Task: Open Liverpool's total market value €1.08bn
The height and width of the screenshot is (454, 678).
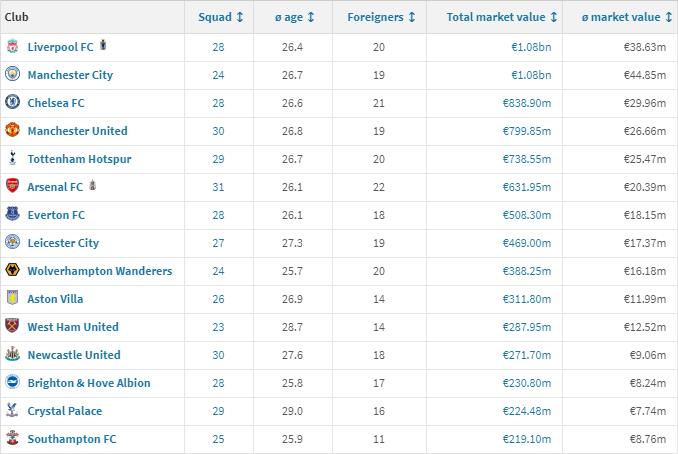Action: [530, 47]
